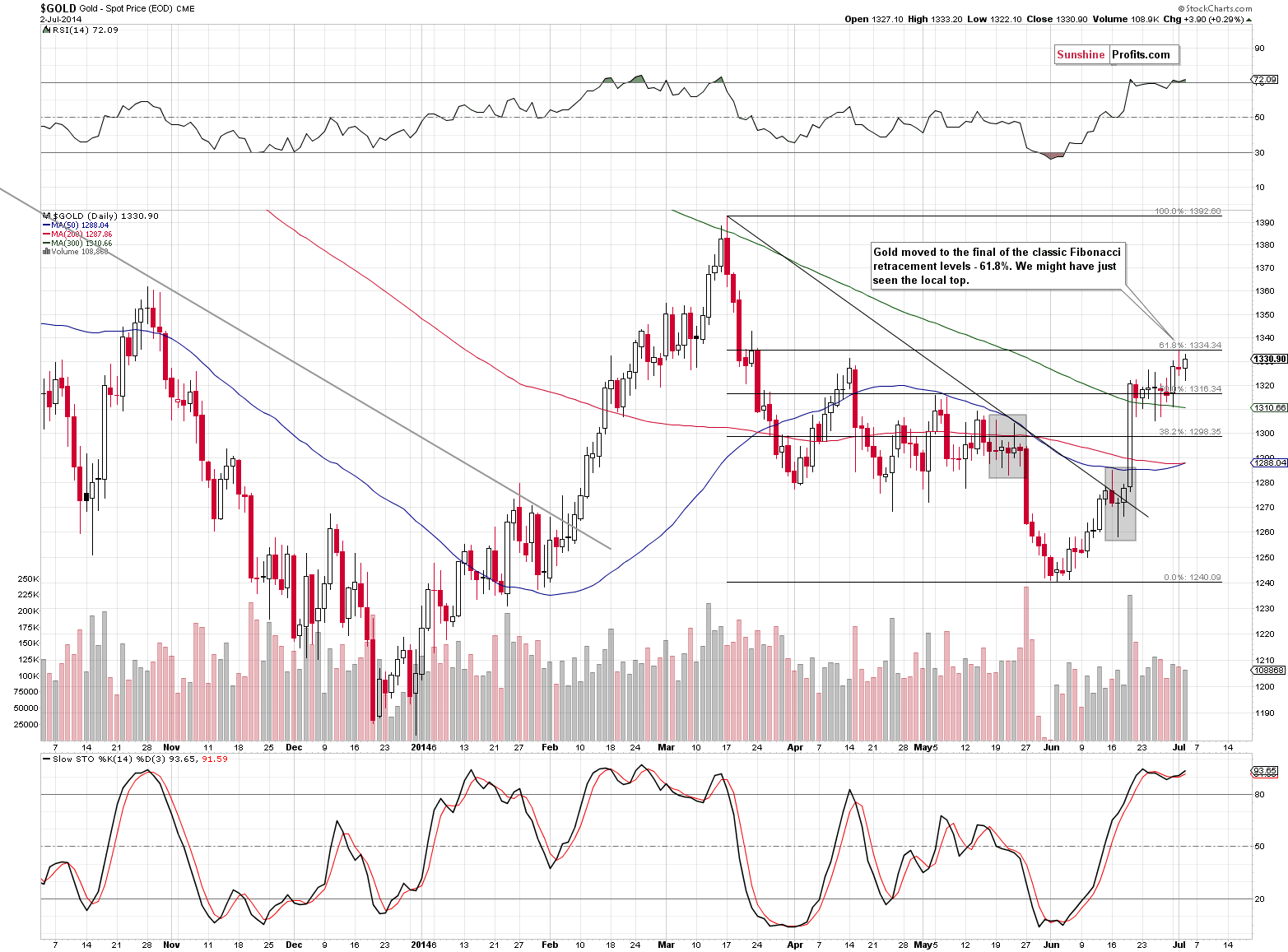Click the 'Mar' month label under price chart
Screen dimensions: 1288x952
tap(666, 748)
